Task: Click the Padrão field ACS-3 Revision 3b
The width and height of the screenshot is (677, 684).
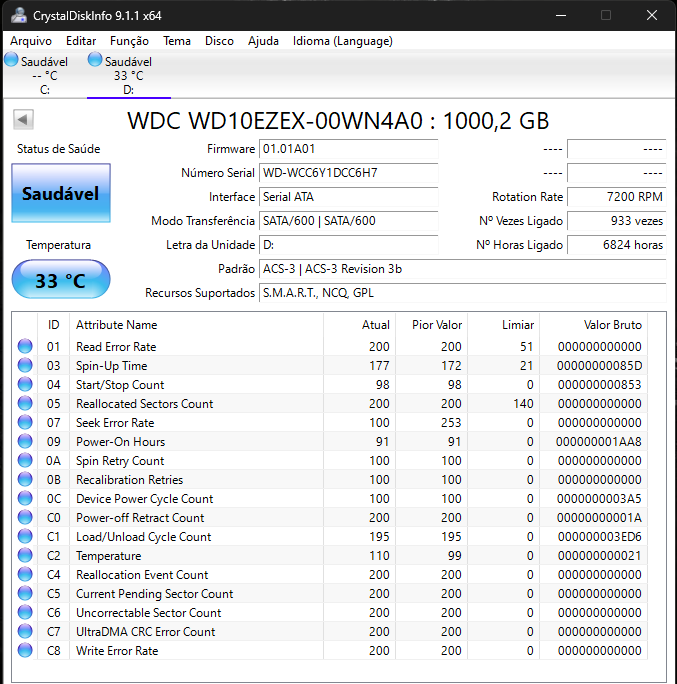Action: (x=463, y=269)
